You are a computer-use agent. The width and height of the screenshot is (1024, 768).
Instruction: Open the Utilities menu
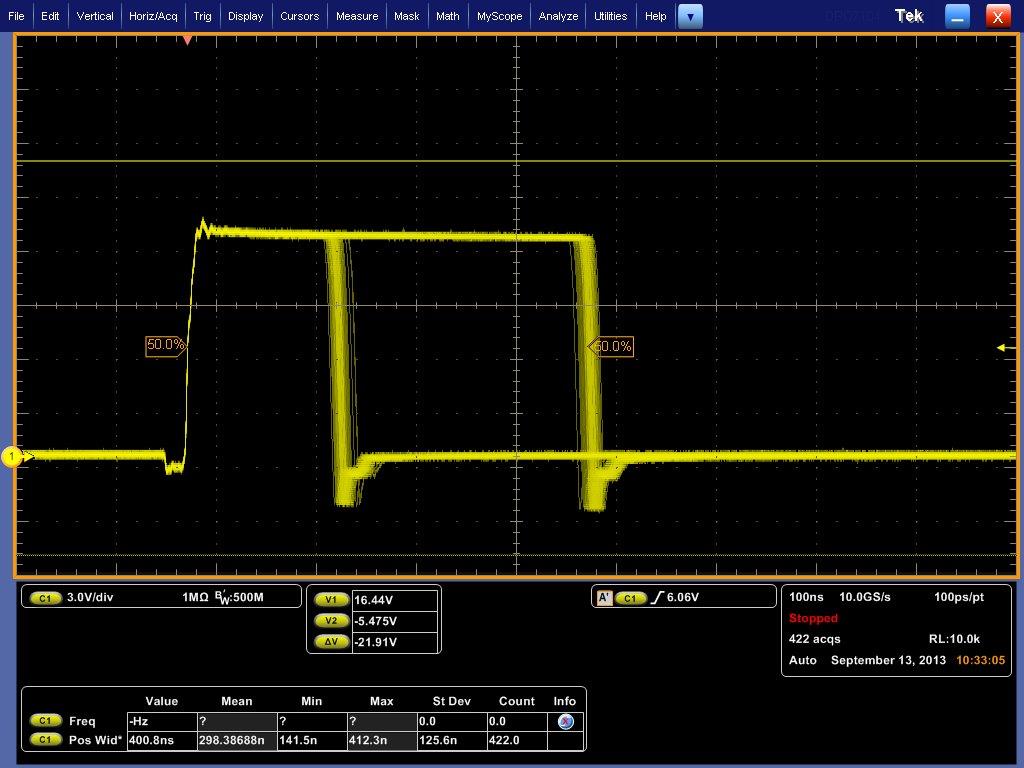click(610, 16)
